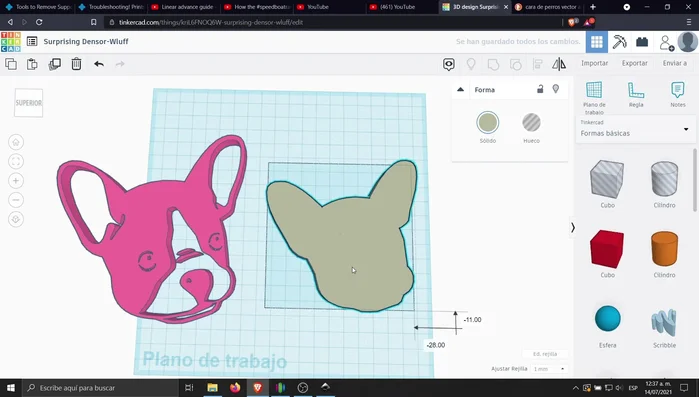Image resolution: width=699 pixels, height=397 pixels.
Task: Click the SUPERIOR view cube
Action: 29,103
